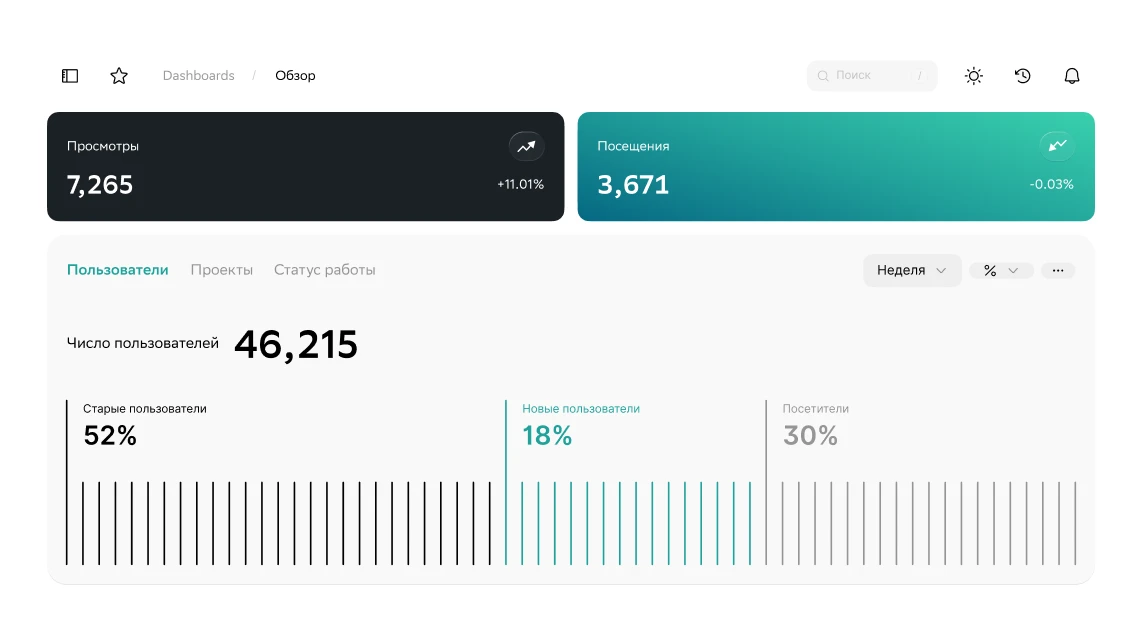
Task: Open the Просмотры stats card
Action: (305, 167)
